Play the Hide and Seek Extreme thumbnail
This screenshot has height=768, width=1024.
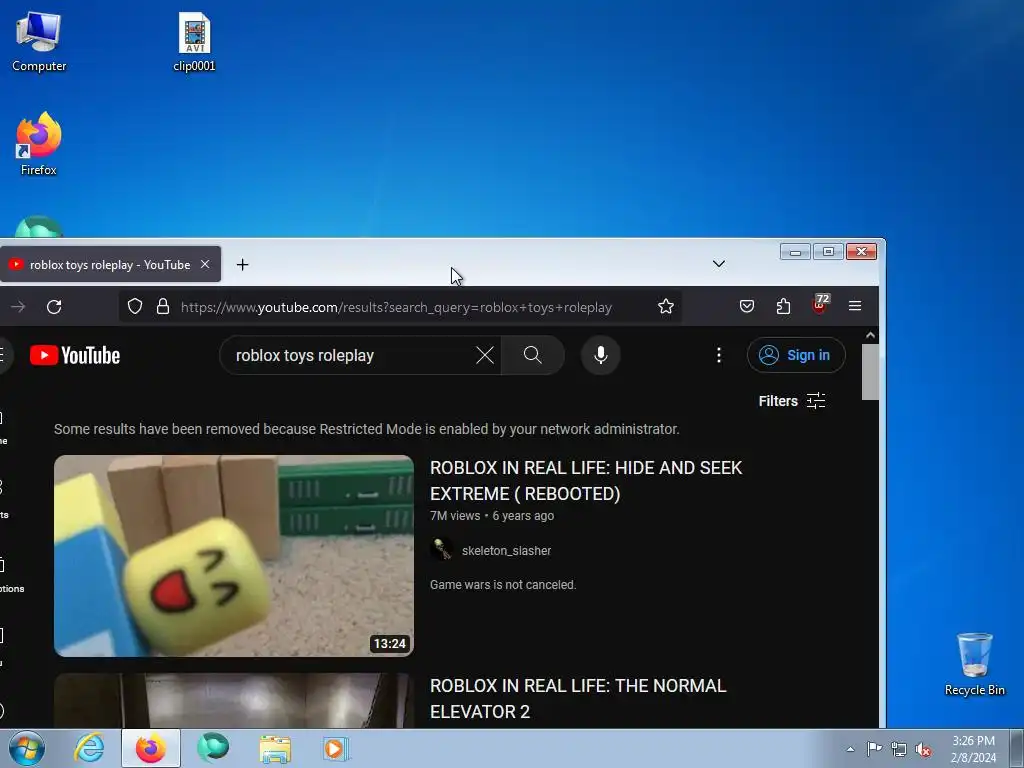pyautogui.click(x=234, y=556)
